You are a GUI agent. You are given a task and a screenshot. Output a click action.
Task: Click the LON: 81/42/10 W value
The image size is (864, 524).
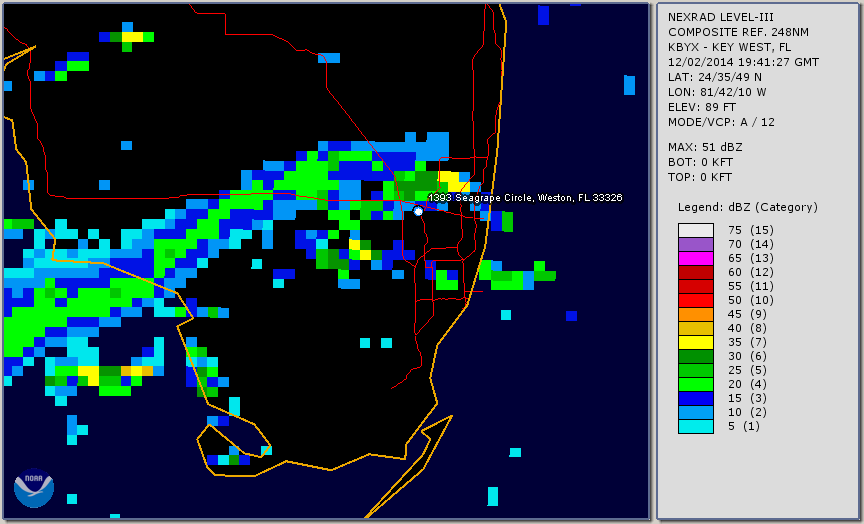pyautogui.click(x=717, y=92)
